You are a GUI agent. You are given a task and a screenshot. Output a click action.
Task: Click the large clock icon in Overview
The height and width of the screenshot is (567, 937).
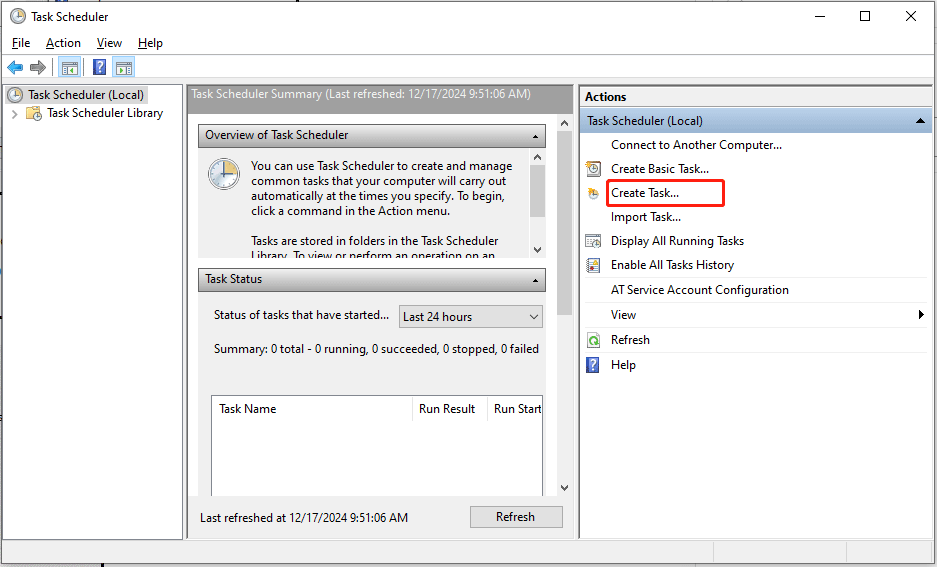(224, 174)
